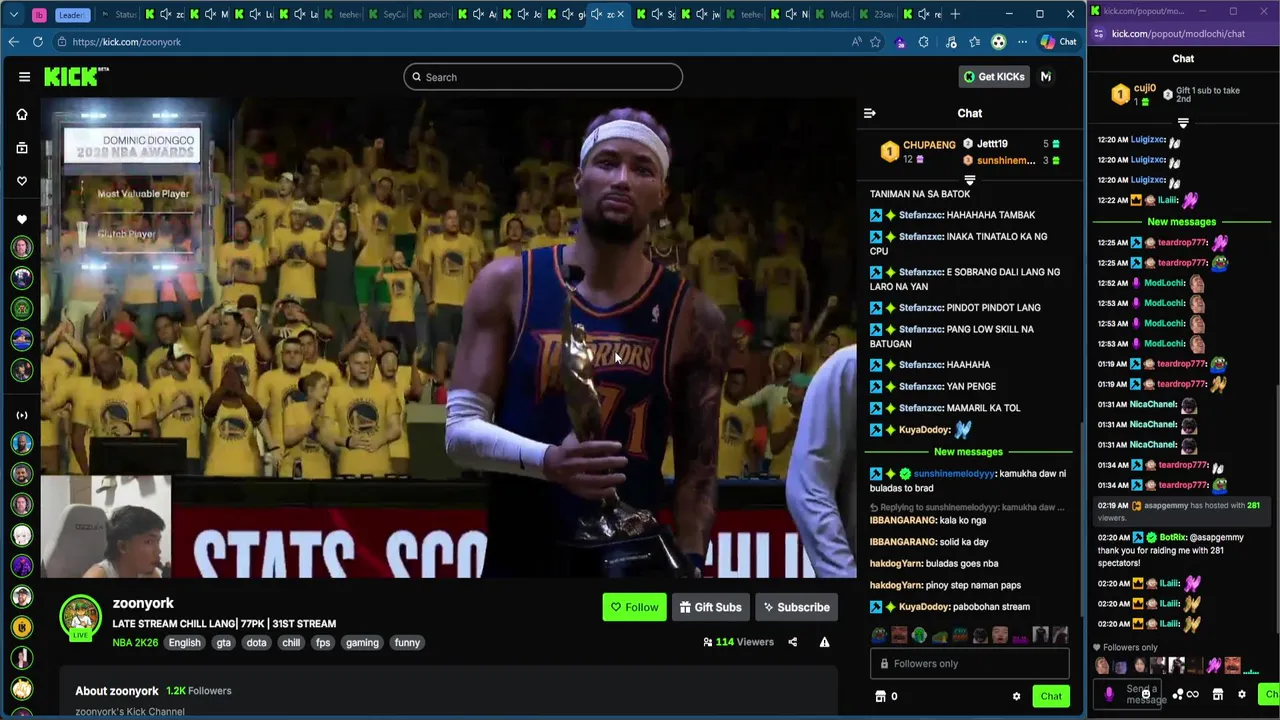Open NBA 2K26 category link
Viewport: 1280px width, 720px height.
pyautogui.click(x=135, y=643)
